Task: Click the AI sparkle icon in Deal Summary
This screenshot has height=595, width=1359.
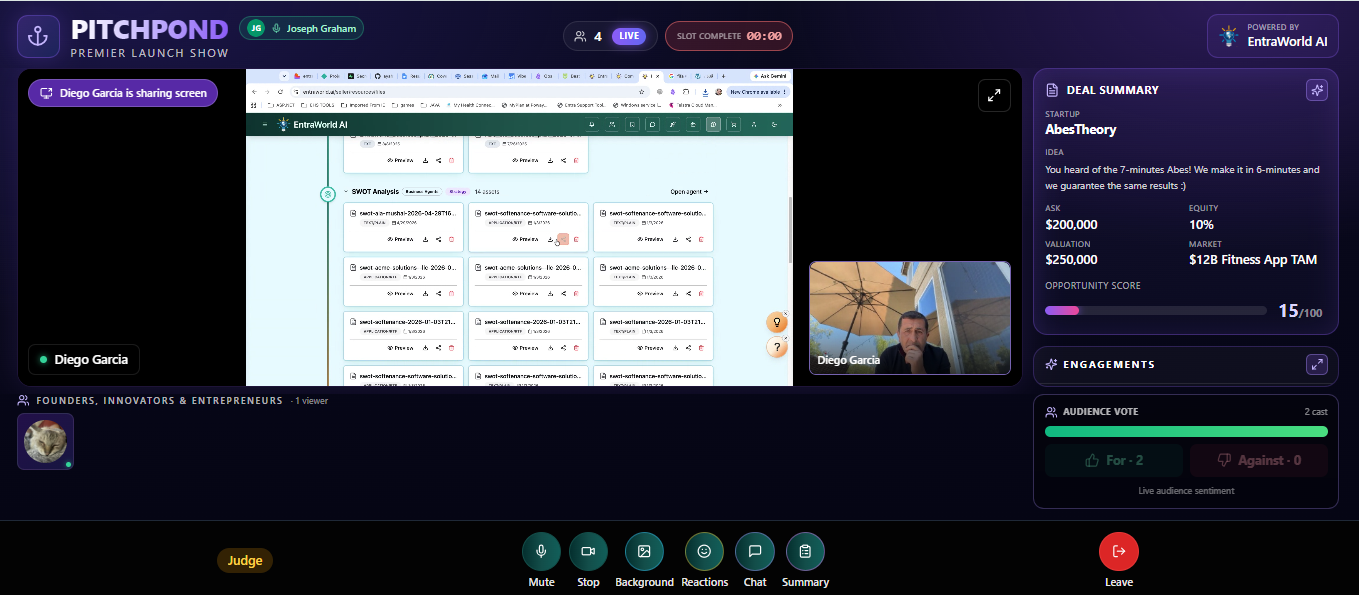Action: [1317, 90]
